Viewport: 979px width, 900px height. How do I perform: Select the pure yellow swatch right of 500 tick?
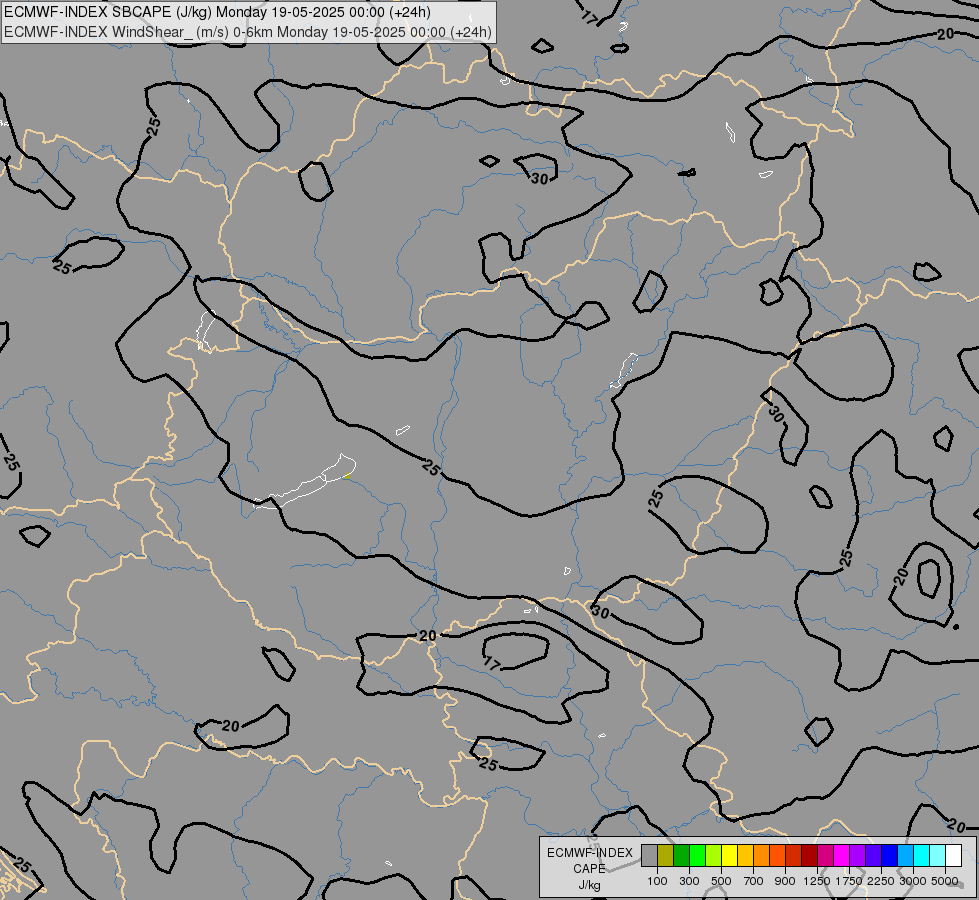point(729,855)
